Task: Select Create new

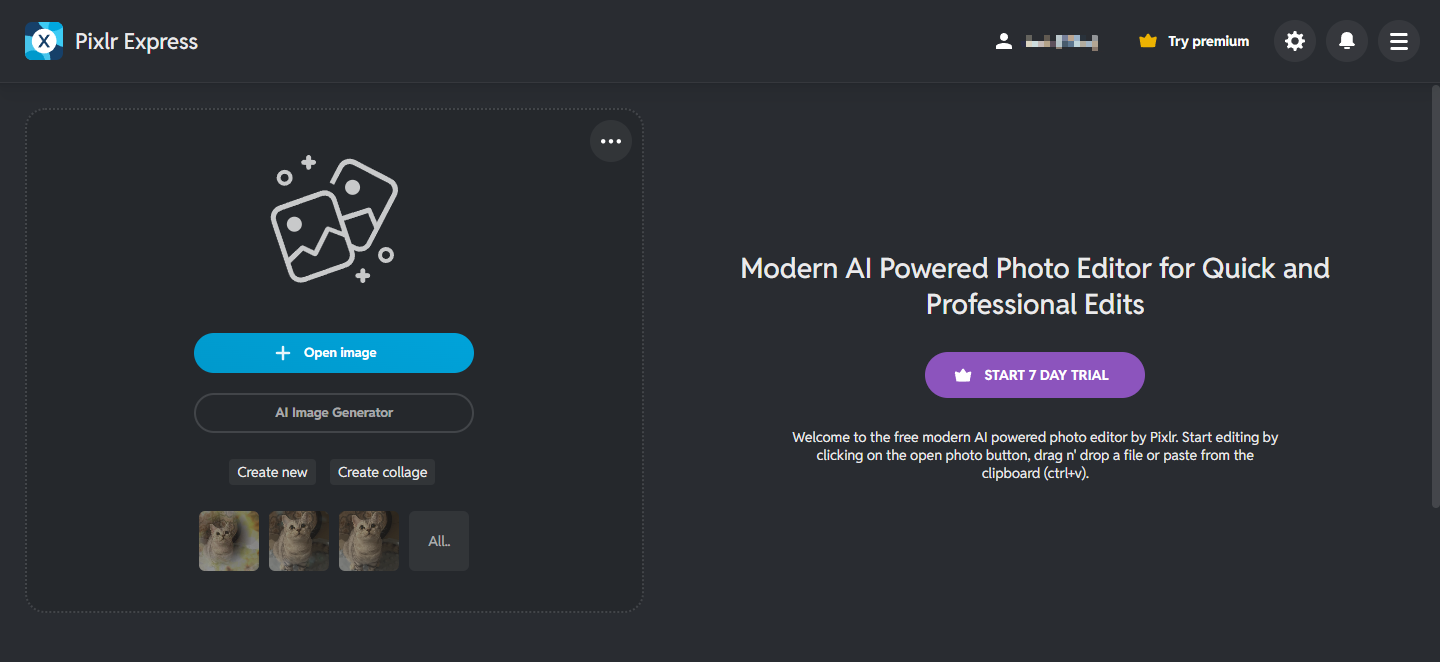Action: click(x=272, y=471)
